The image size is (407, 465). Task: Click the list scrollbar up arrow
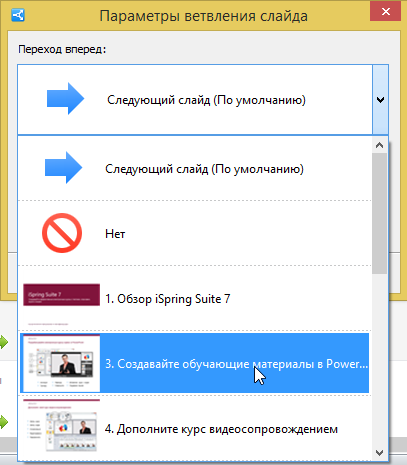pyautogui.click(x=379, y=145)
